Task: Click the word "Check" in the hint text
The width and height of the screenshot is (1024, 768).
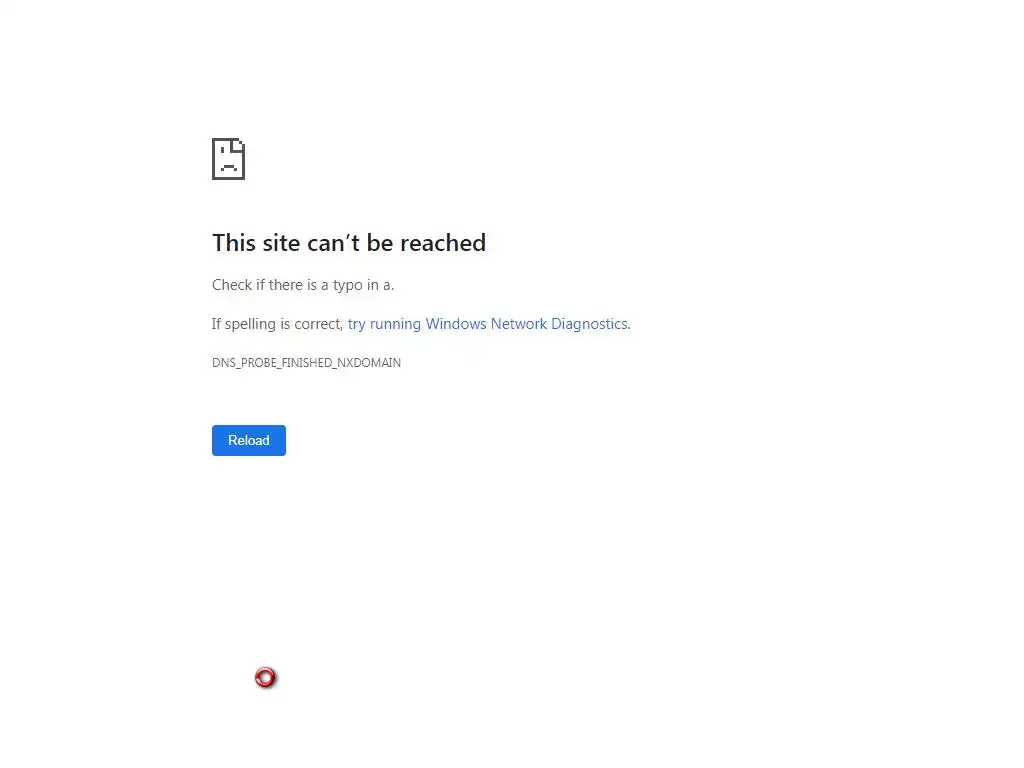Action: tap(232, 285)
